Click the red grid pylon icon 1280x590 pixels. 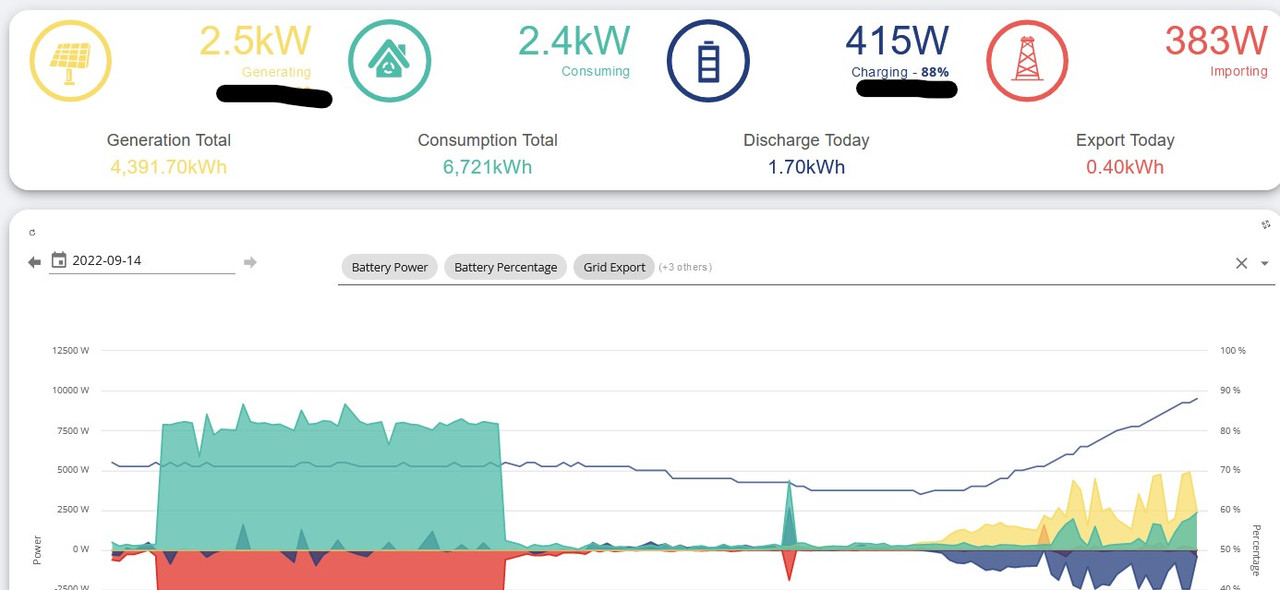tap(1027, 61)
